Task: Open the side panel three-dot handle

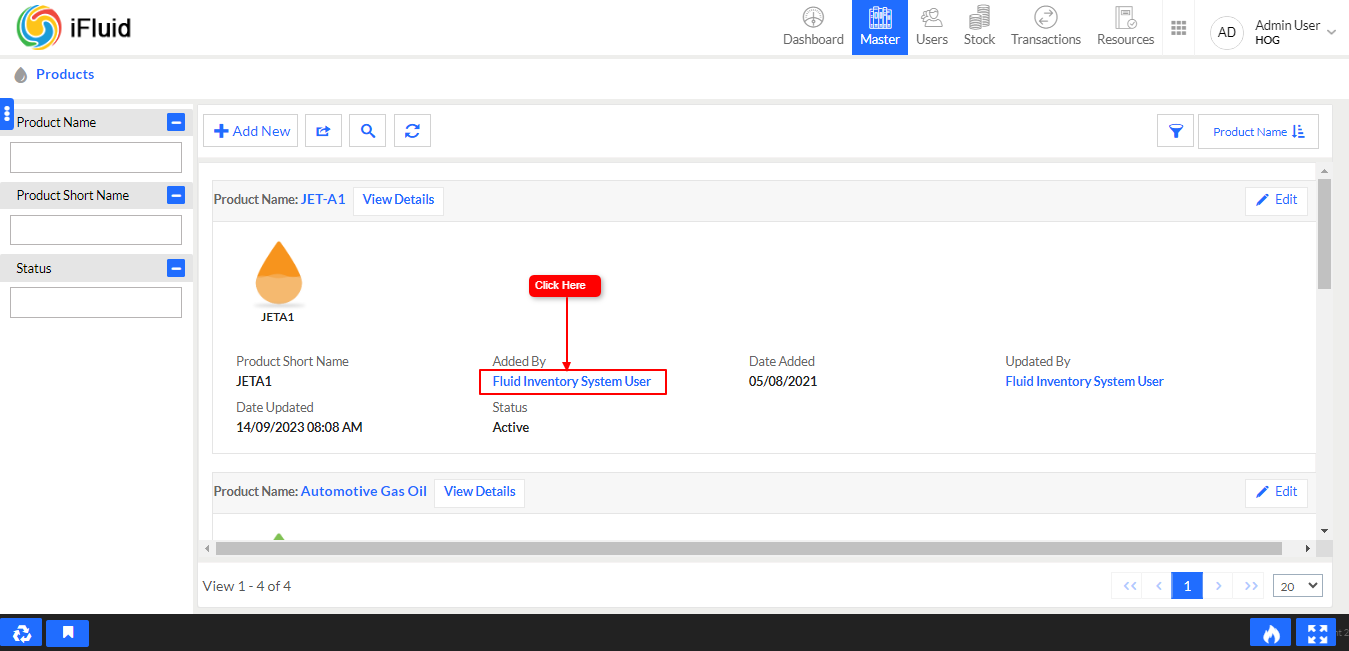Action: 6,114
